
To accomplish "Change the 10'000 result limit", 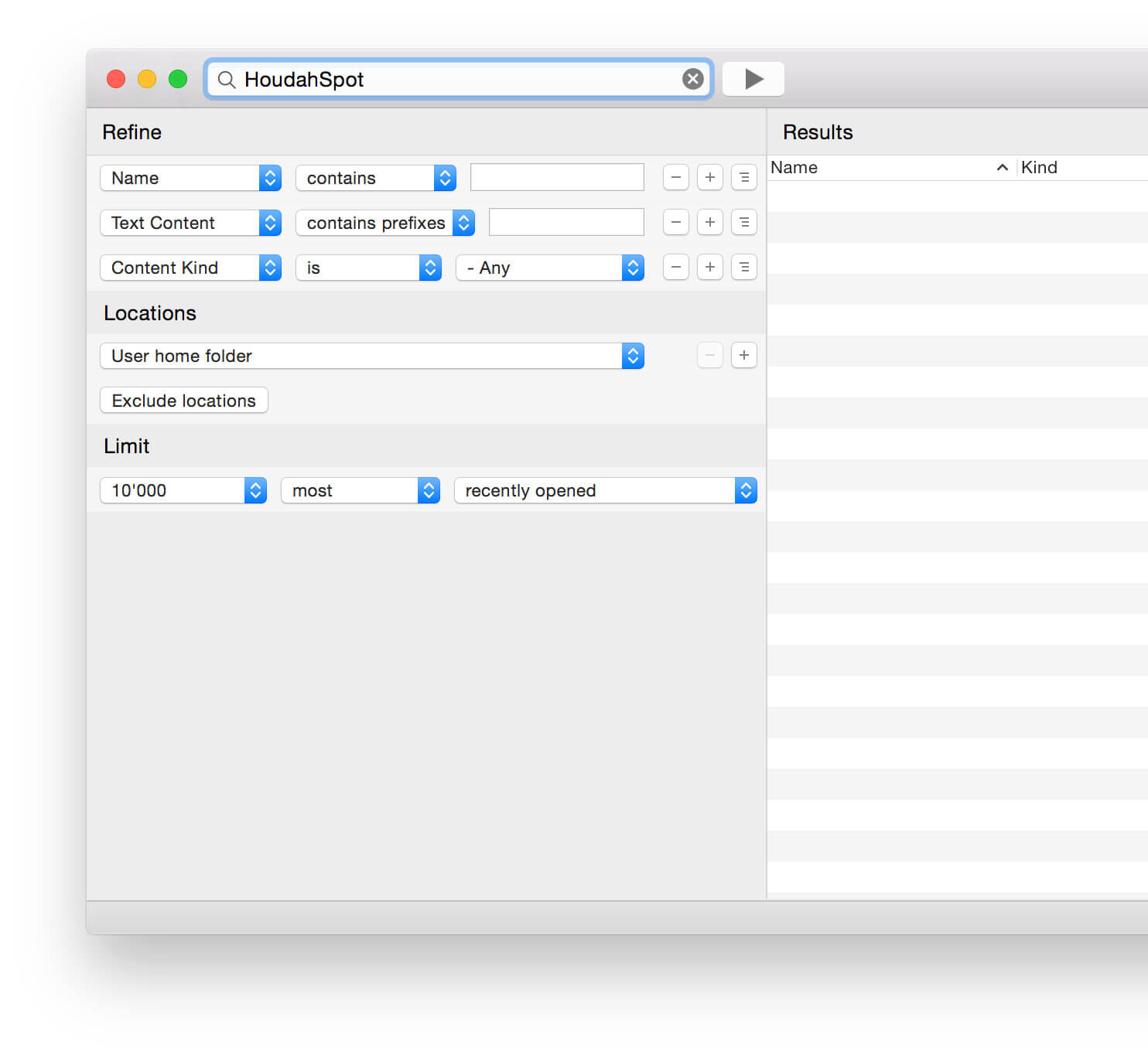I will 255,490.
